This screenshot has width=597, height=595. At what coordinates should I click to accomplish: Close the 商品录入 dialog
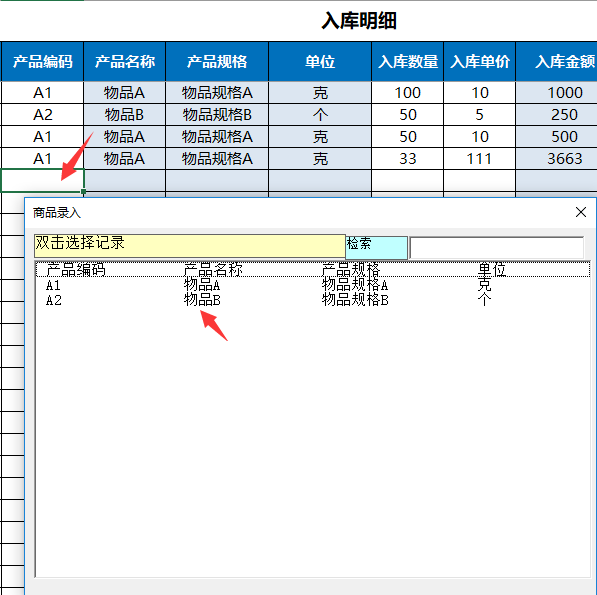tap(581, 212)
